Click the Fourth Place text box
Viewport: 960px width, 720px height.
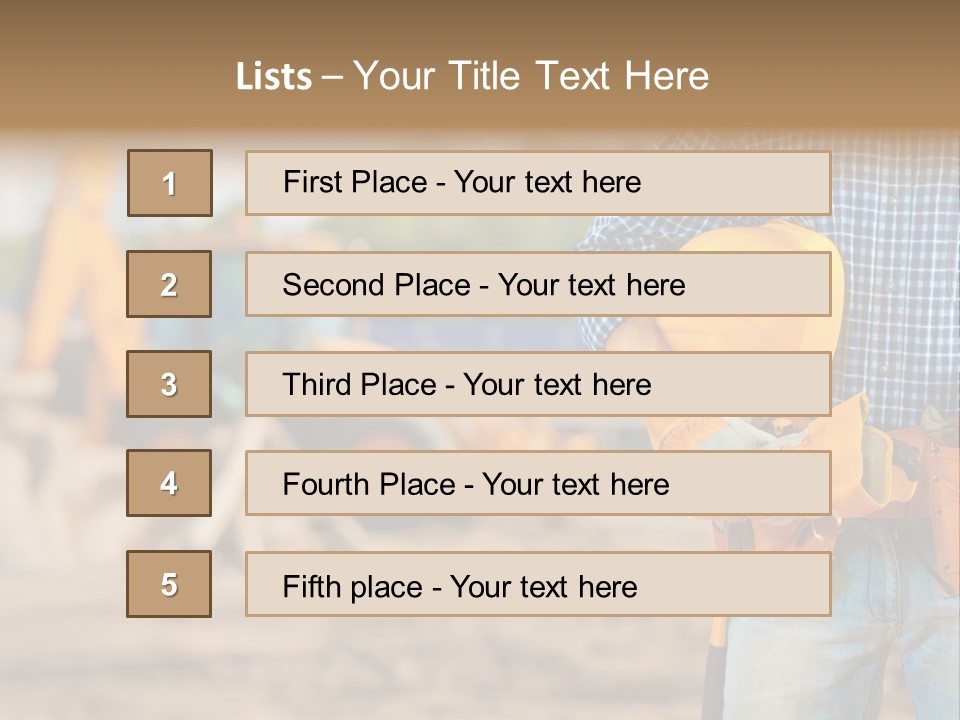coord(537,484)
